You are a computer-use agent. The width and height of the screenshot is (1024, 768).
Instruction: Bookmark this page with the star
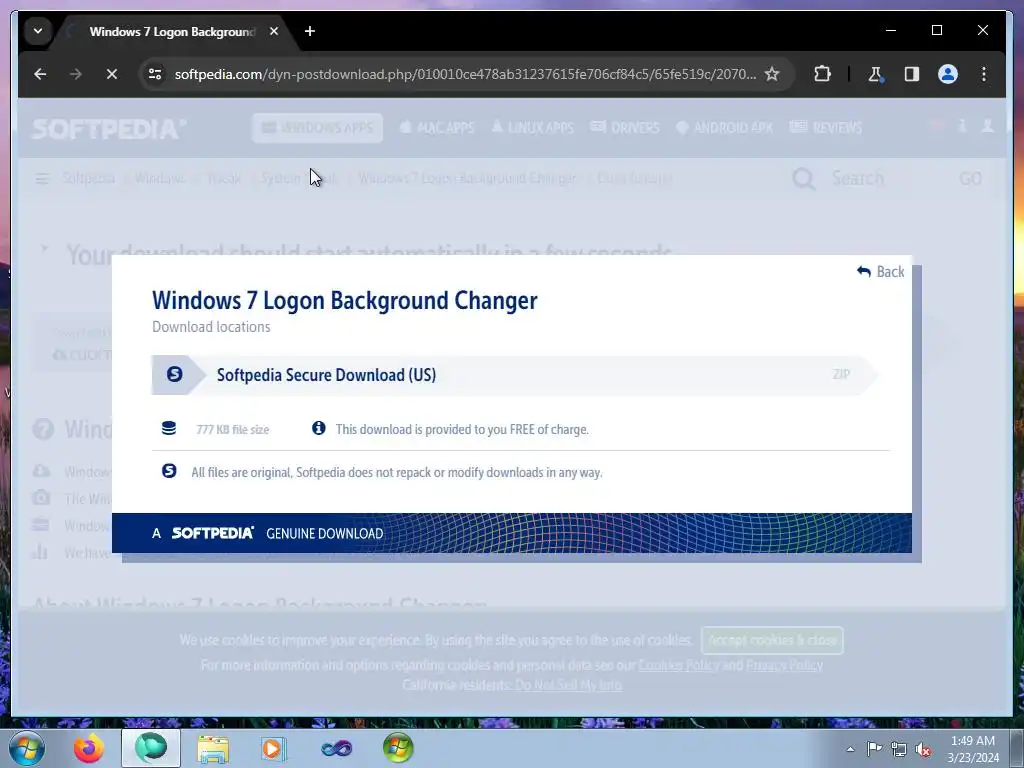coord(772,74)
